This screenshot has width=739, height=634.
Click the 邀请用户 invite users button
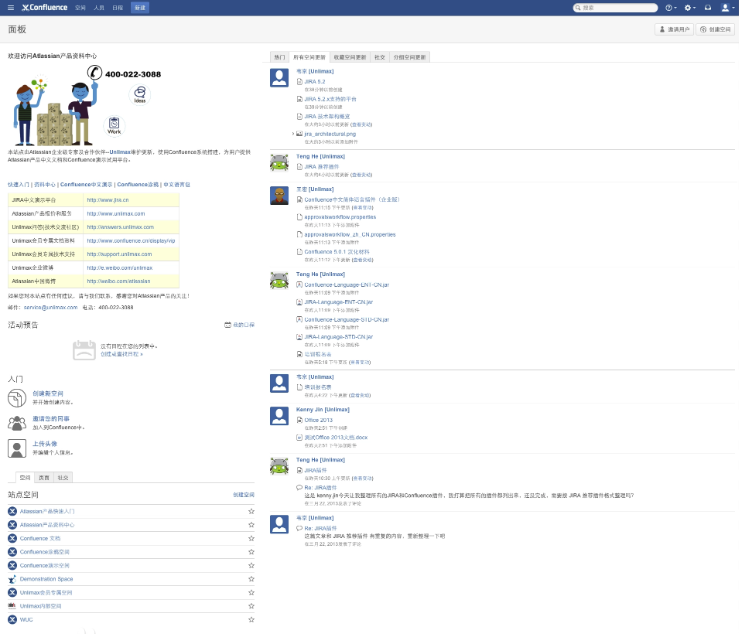pos(674,29)
